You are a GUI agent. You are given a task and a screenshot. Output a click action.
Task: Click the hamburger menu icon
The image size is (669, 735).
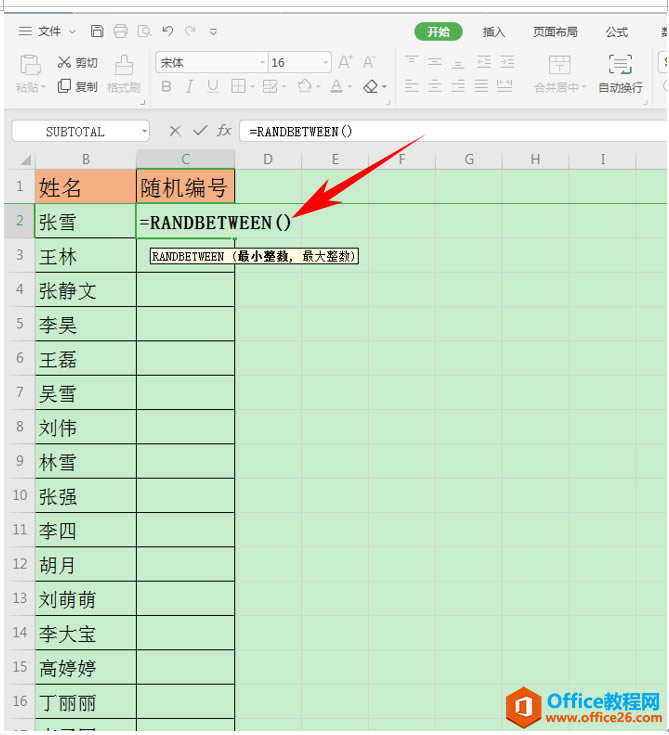pyautogui.click(x=25, y=31)
